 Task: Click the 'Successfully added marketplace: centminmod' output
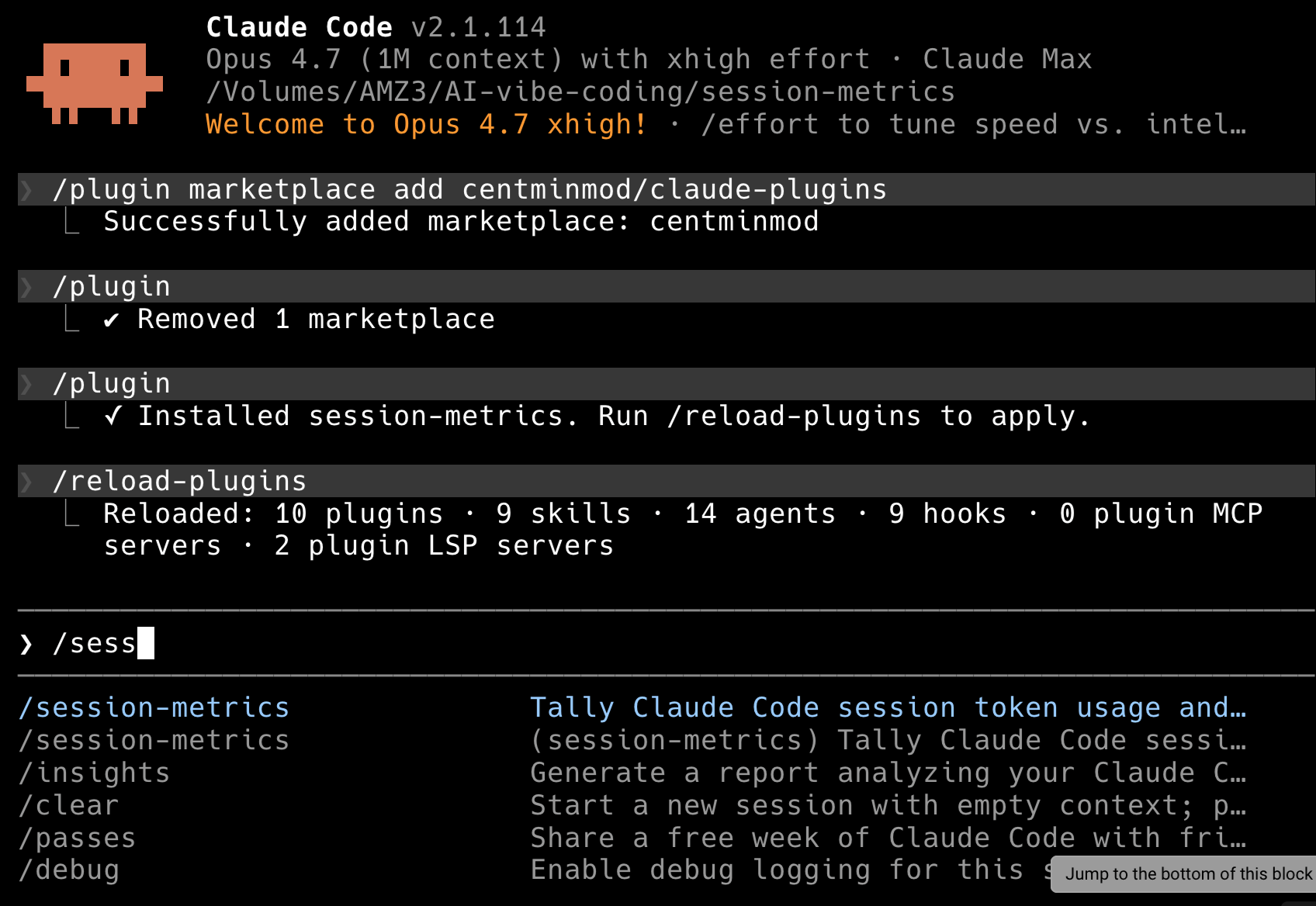(462, 222)
